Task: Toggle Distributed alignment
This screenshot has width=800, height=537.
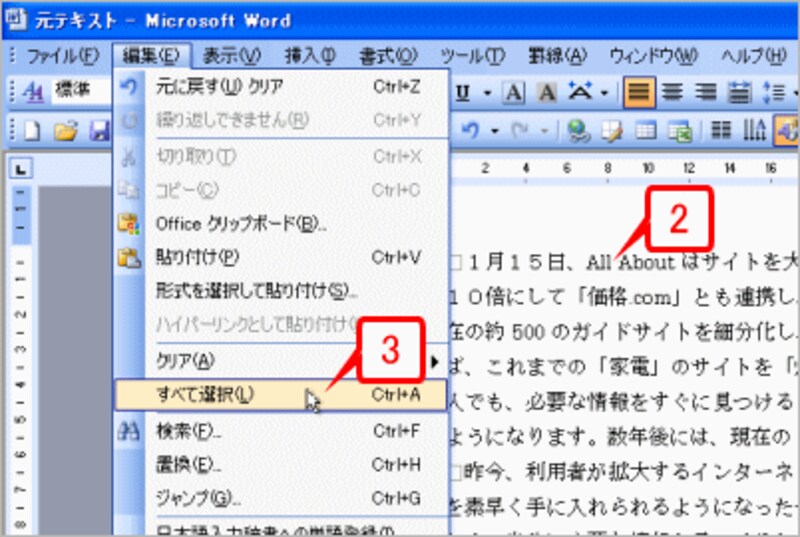Action: coord(739,92)
